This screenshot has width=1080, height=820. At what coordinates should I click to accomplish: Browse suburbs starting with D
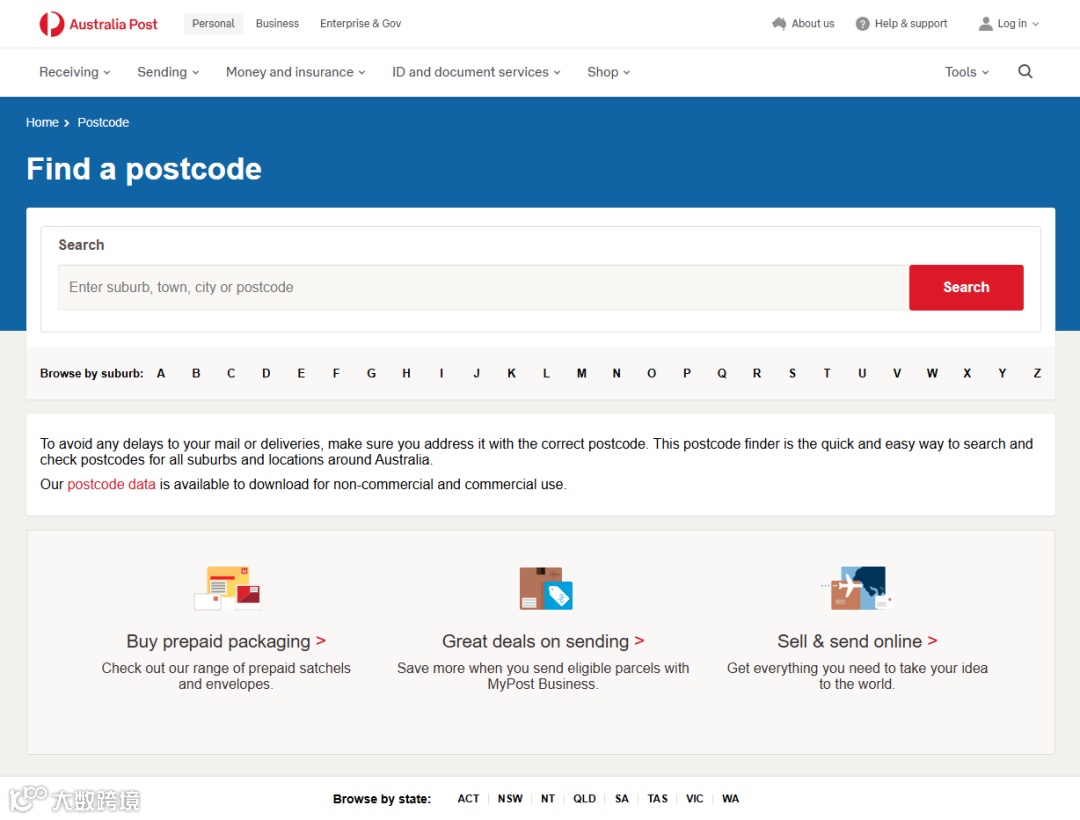click(x=266, y=373)
